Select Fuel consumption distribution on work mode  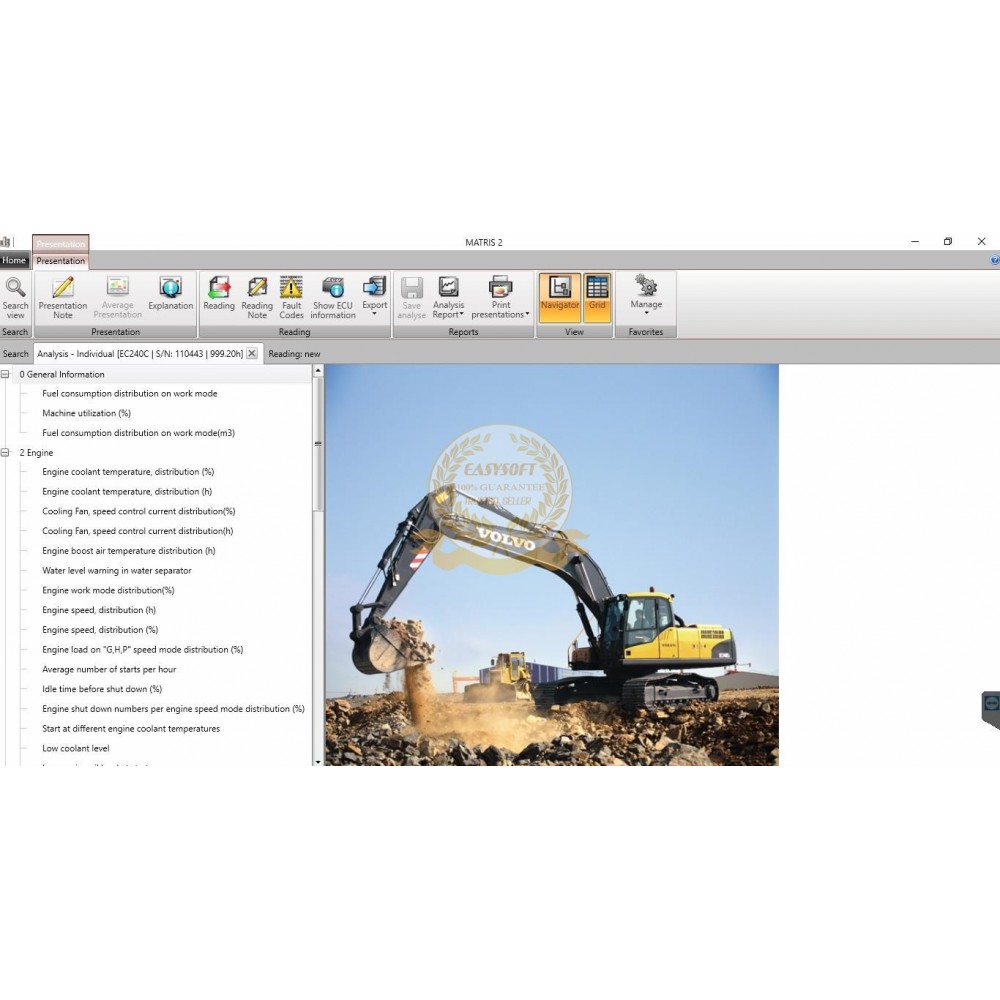pyautogui.click(x=129, y=393)
